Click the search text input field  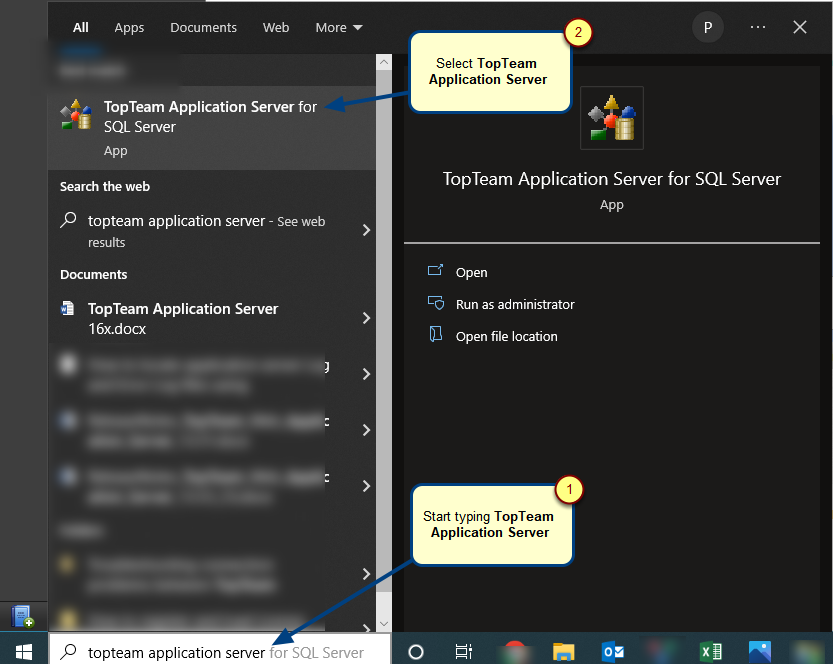click(x=220, y=649)
